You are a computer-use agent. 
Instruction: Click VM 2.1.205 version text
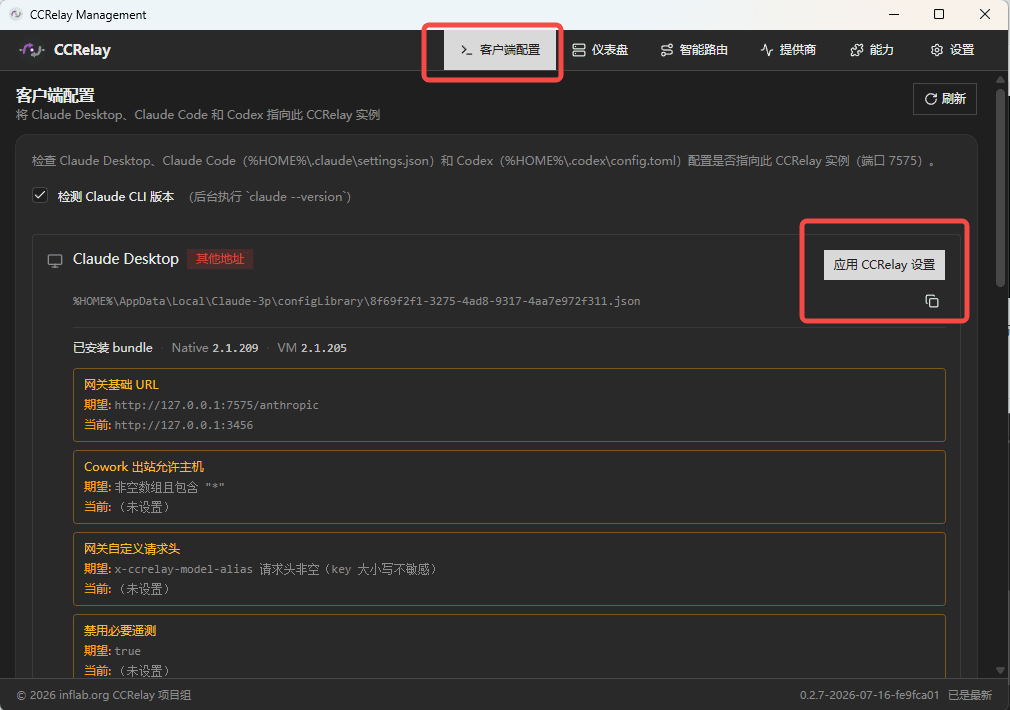[x=312, y=348]
